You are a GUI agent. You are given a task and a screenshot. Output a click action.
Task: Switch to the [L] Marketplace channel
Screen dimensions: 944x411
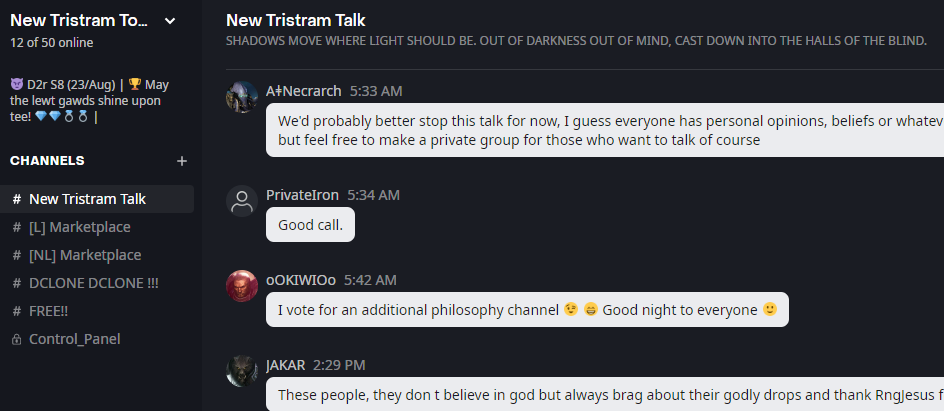coord(79,227)
